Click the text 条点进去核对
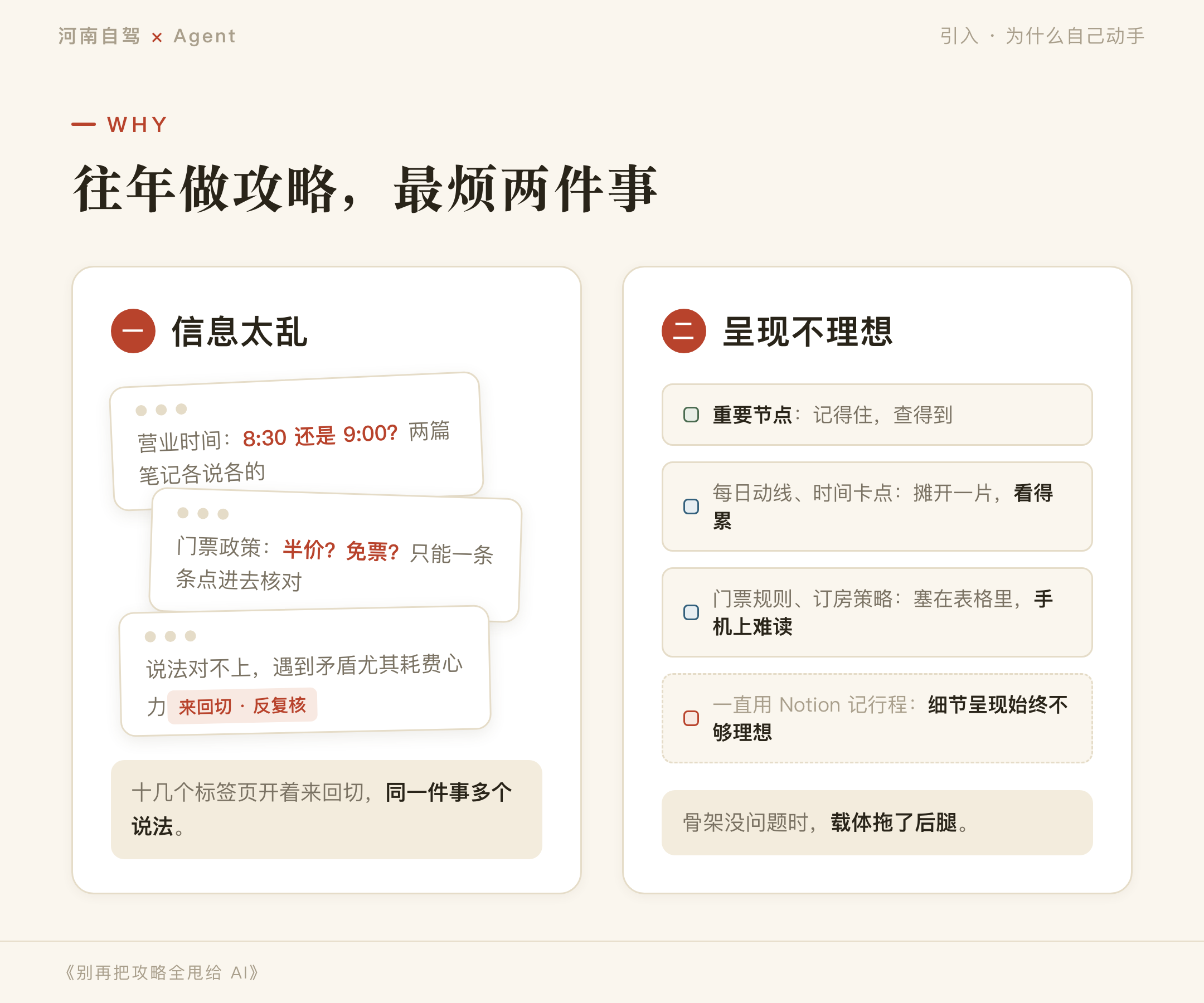1204x1003 pixels. click(239, 580)
